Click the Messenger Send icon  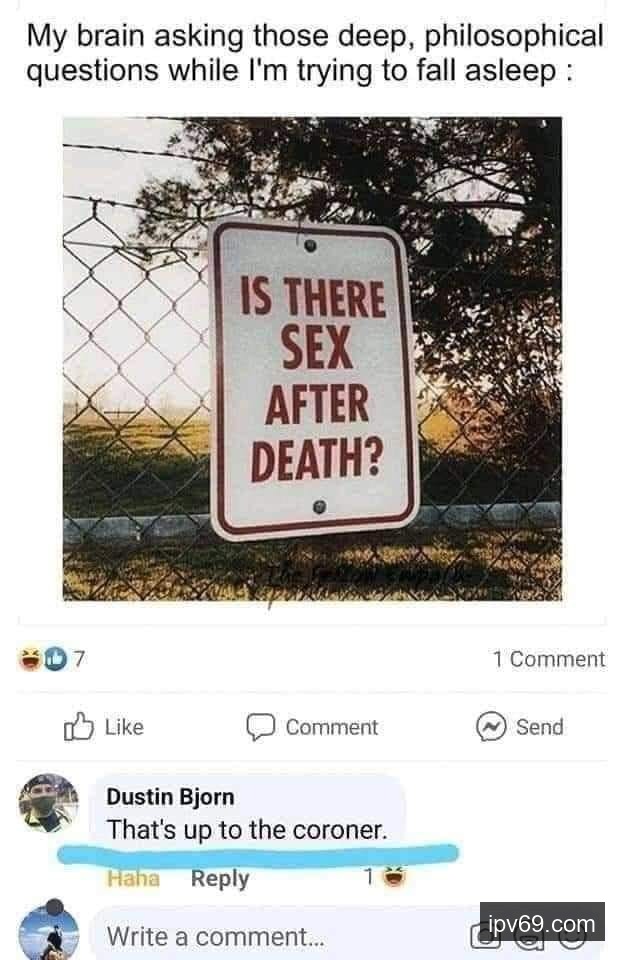(x=491, y=727)
